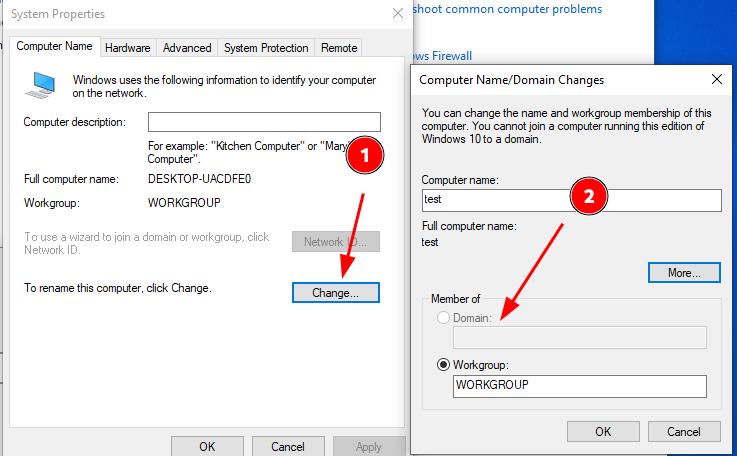Close the Computer Name/Domain Changes dialog
737x456 pixels.
click(717, 79)
